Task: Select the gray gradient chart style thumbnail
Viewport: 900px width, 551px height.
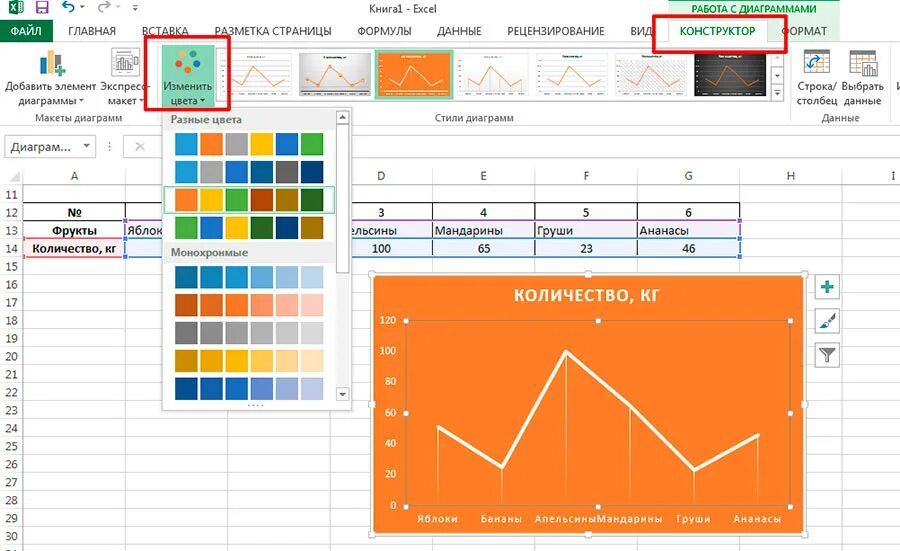Action: point(335,75)
